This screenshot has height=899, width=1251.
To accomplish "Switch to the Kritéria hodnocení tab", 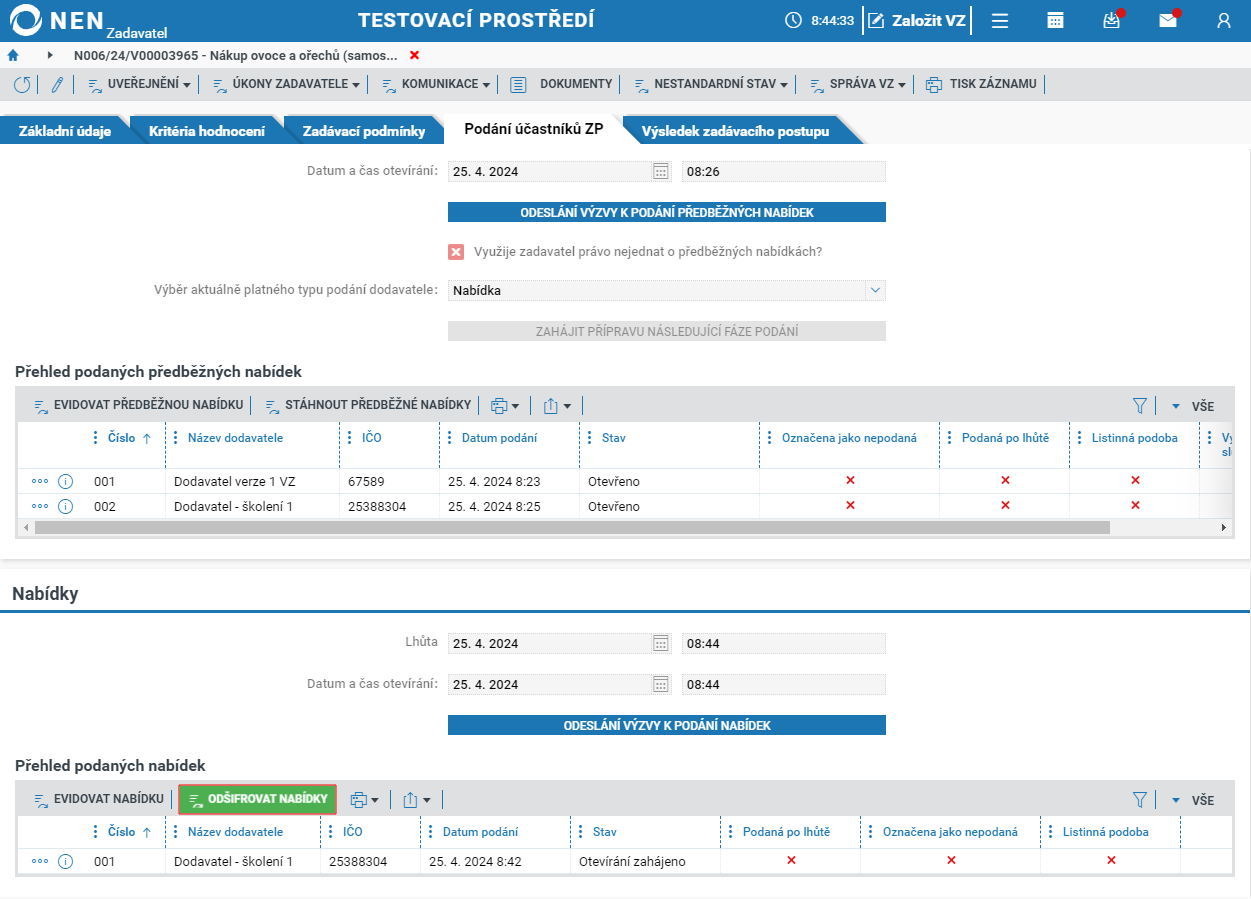I will tap(207, 131).
